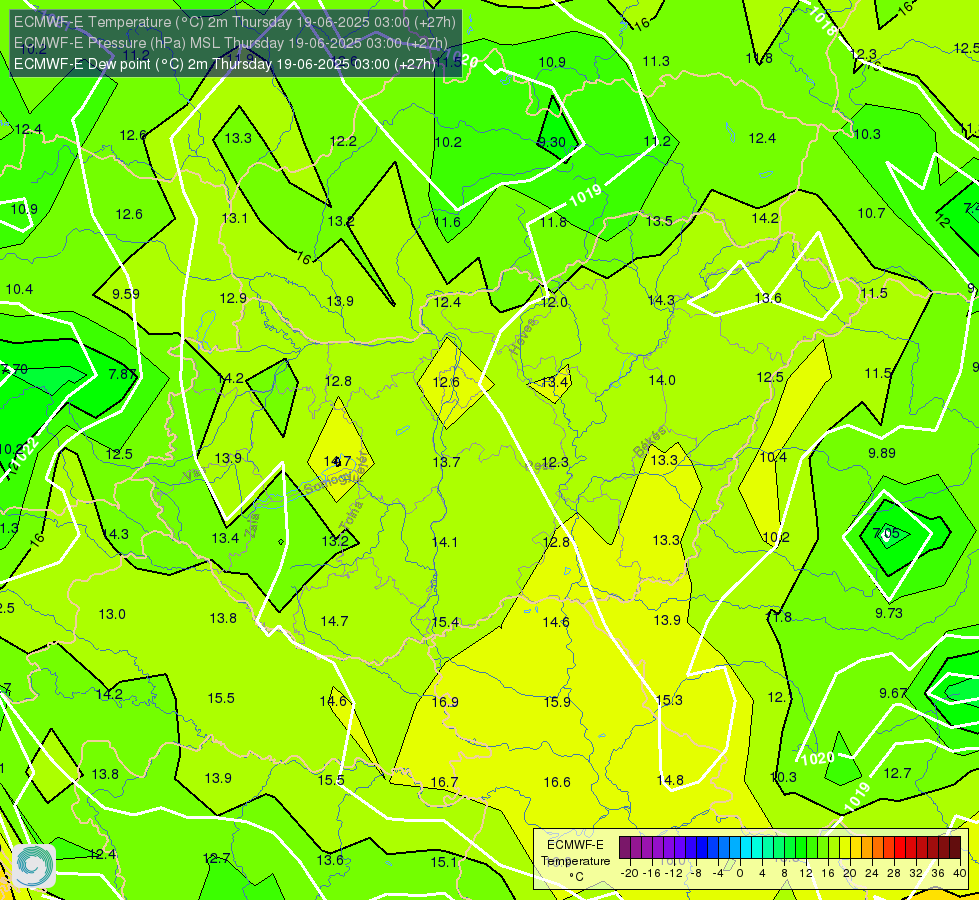Click the 9.89 dew point value
Screen dimensions: 979x900
pos(882,453)
